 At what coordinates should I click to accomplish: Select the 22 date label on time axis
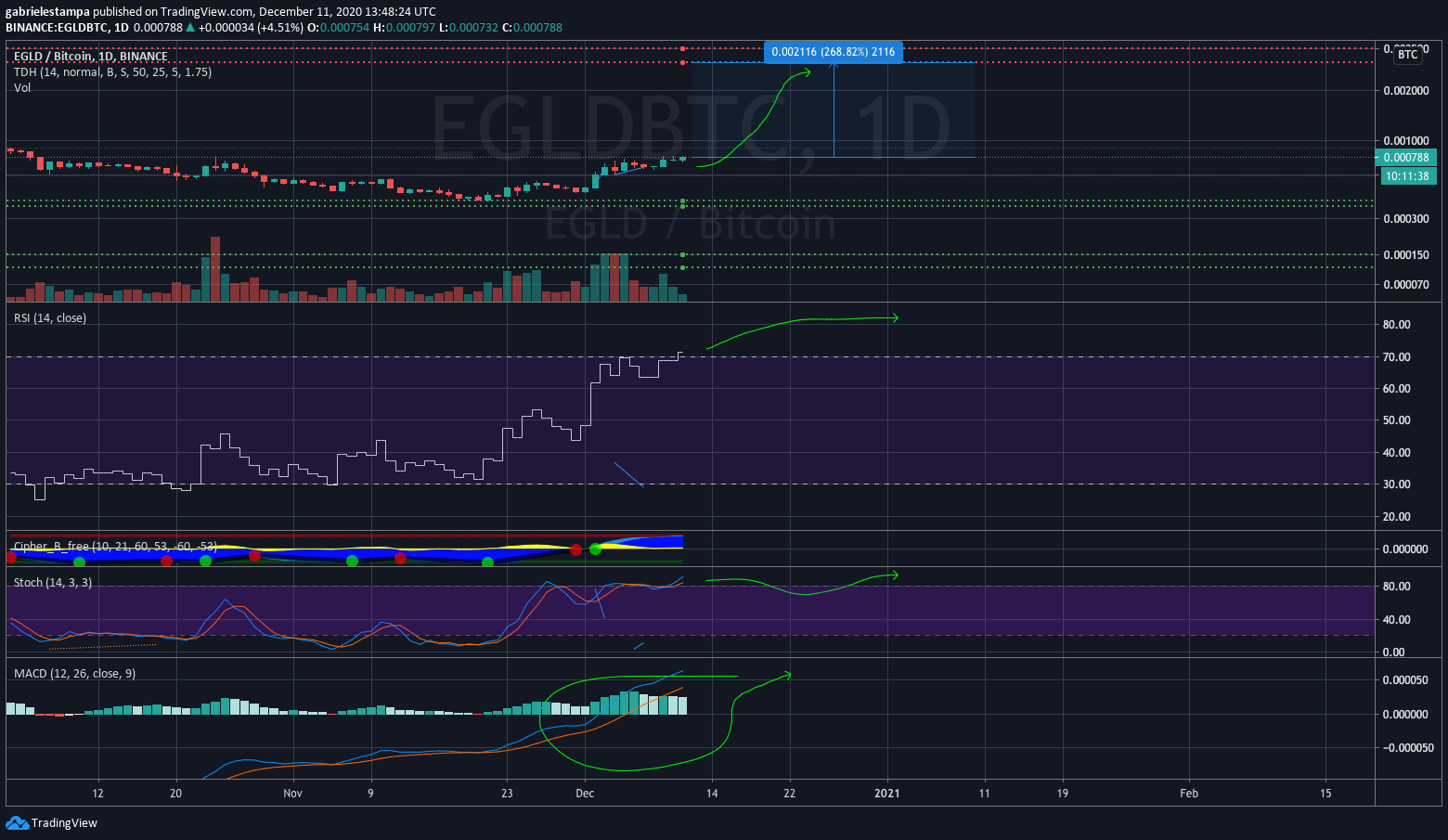790,794
